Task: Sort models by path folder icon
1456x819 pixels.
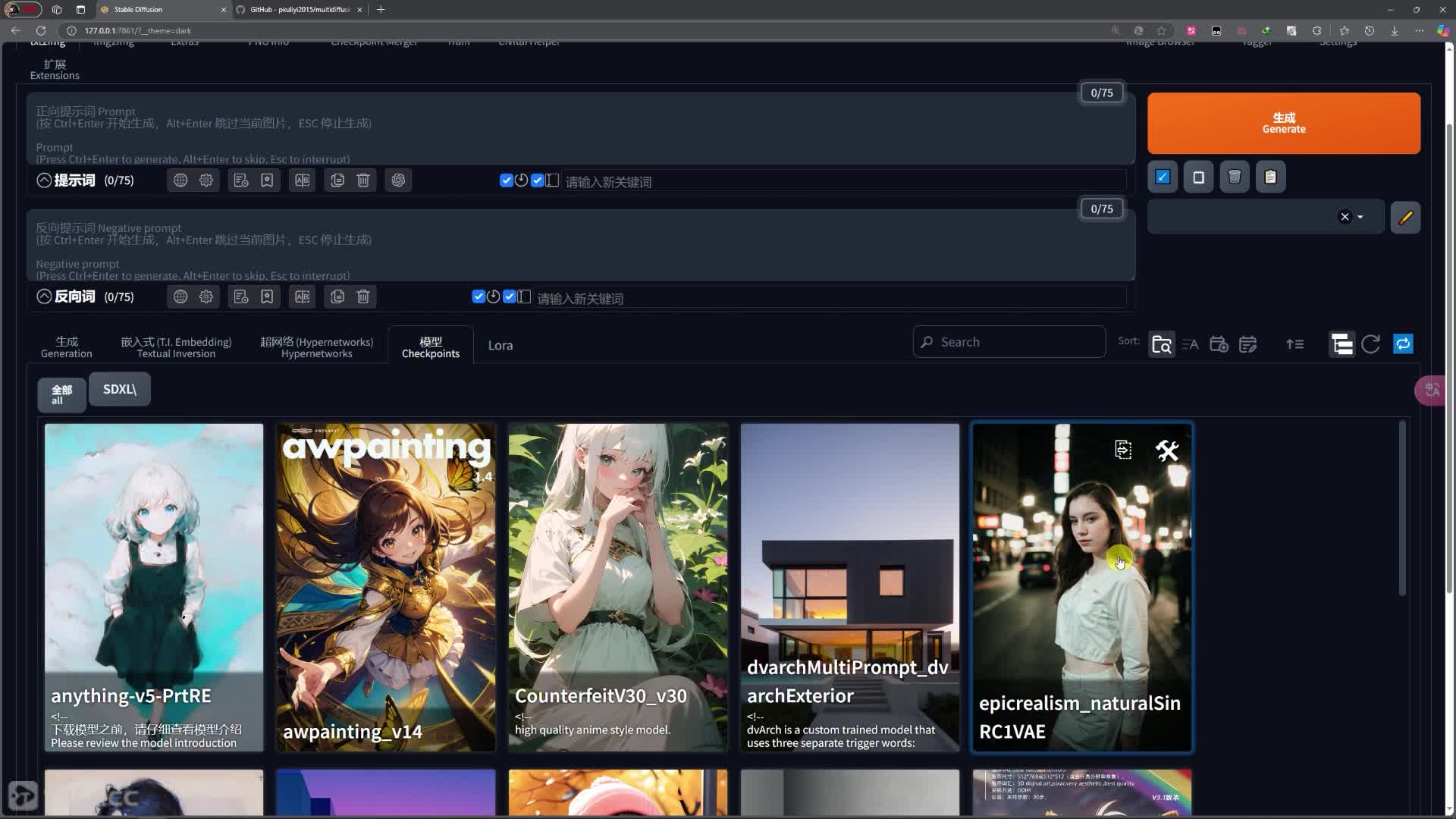Action: (x=1162, y=344)
